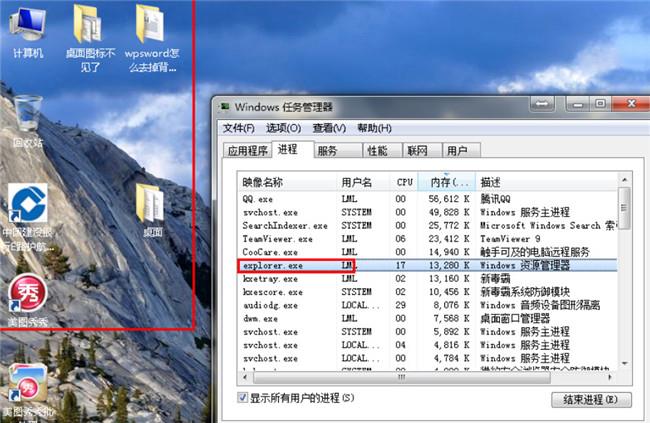Viewport: 650px width, 423px height.
Task: Select the SearchIndexer.exe process
Action: click(427, 226)
